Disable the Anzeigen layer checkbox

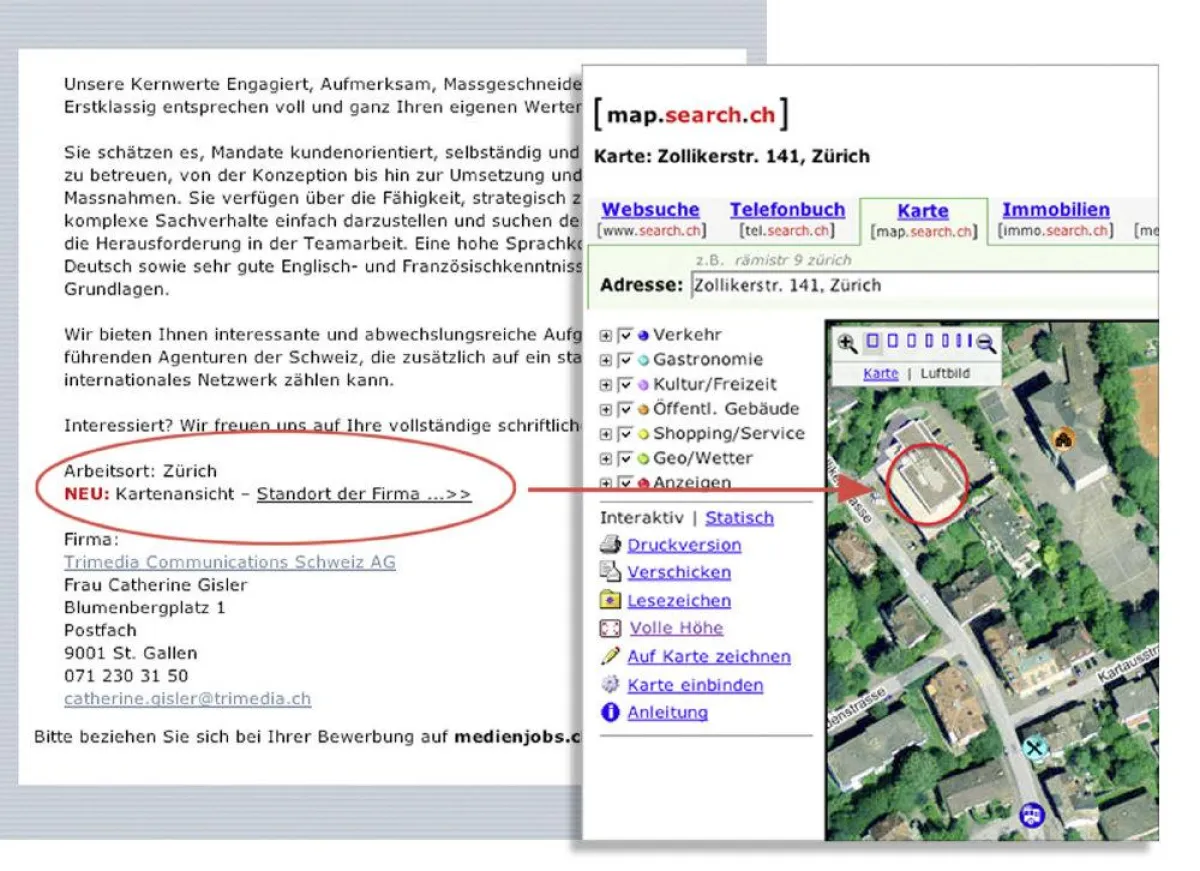point(624,483)
